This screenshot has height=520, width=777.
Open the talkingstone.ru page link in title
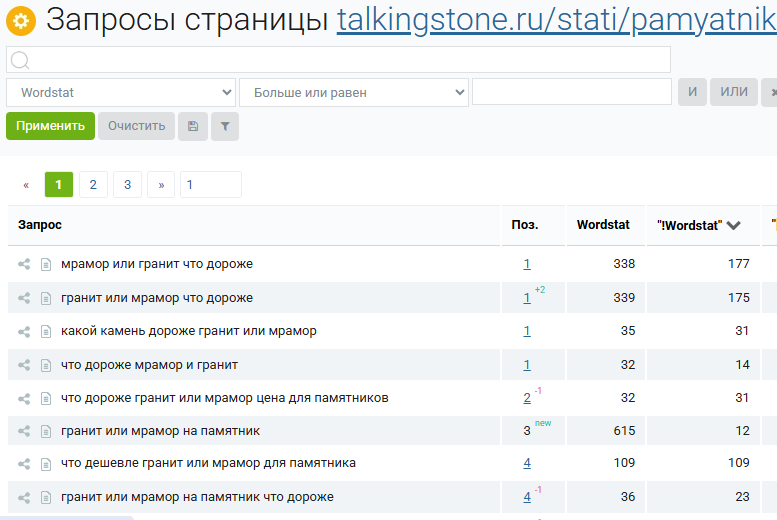(x=556, y=20)
